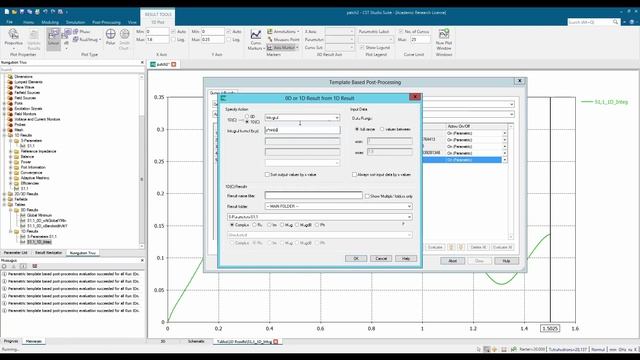This screenshot has width=640, height=360.
Task: Choose the Smith Chart plot icon
Action: pyautogui.click(x=124, y=35)
